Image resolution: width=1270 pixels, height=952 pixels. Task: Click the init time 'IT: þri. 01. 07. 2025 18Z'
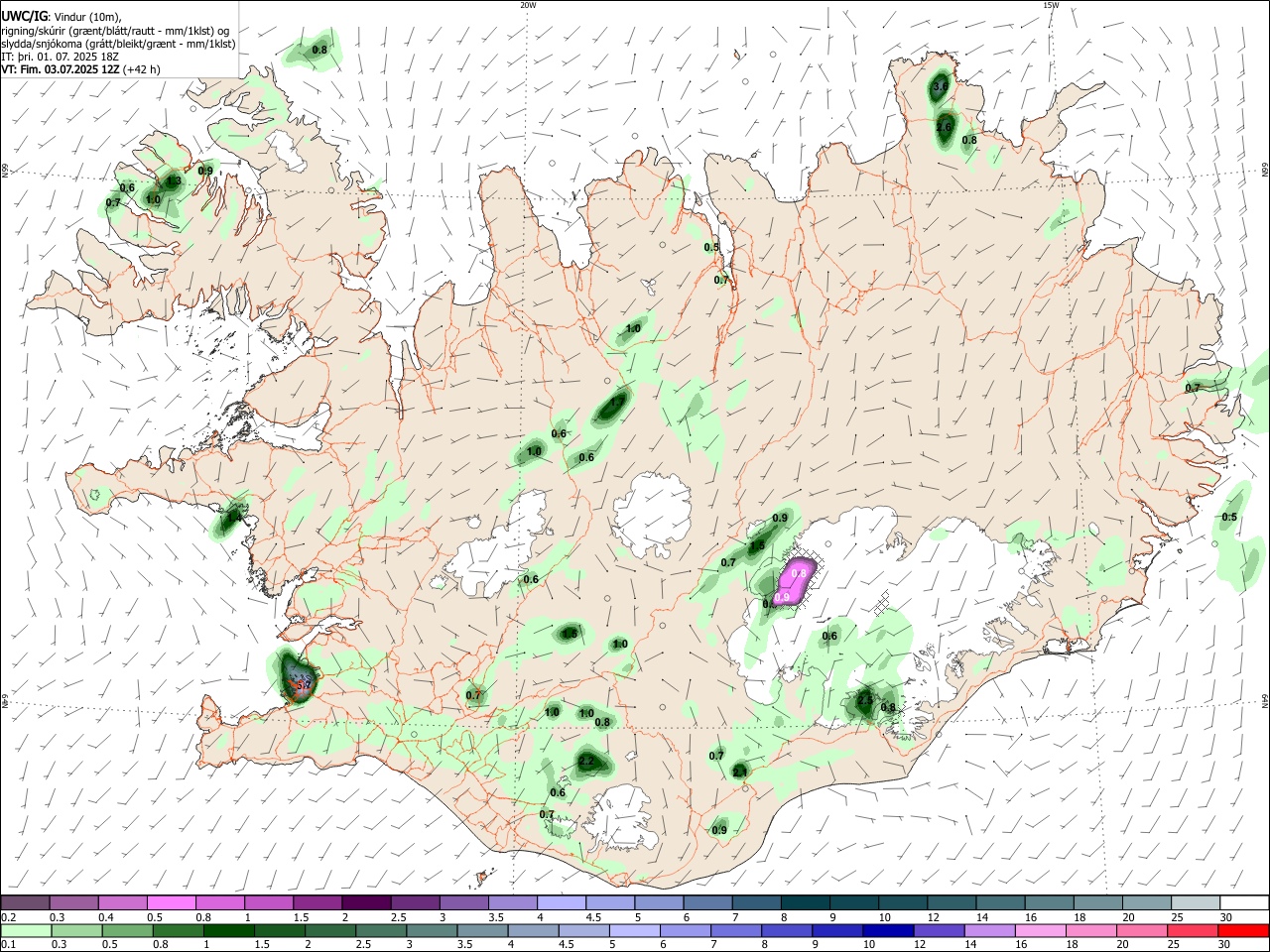61,57
